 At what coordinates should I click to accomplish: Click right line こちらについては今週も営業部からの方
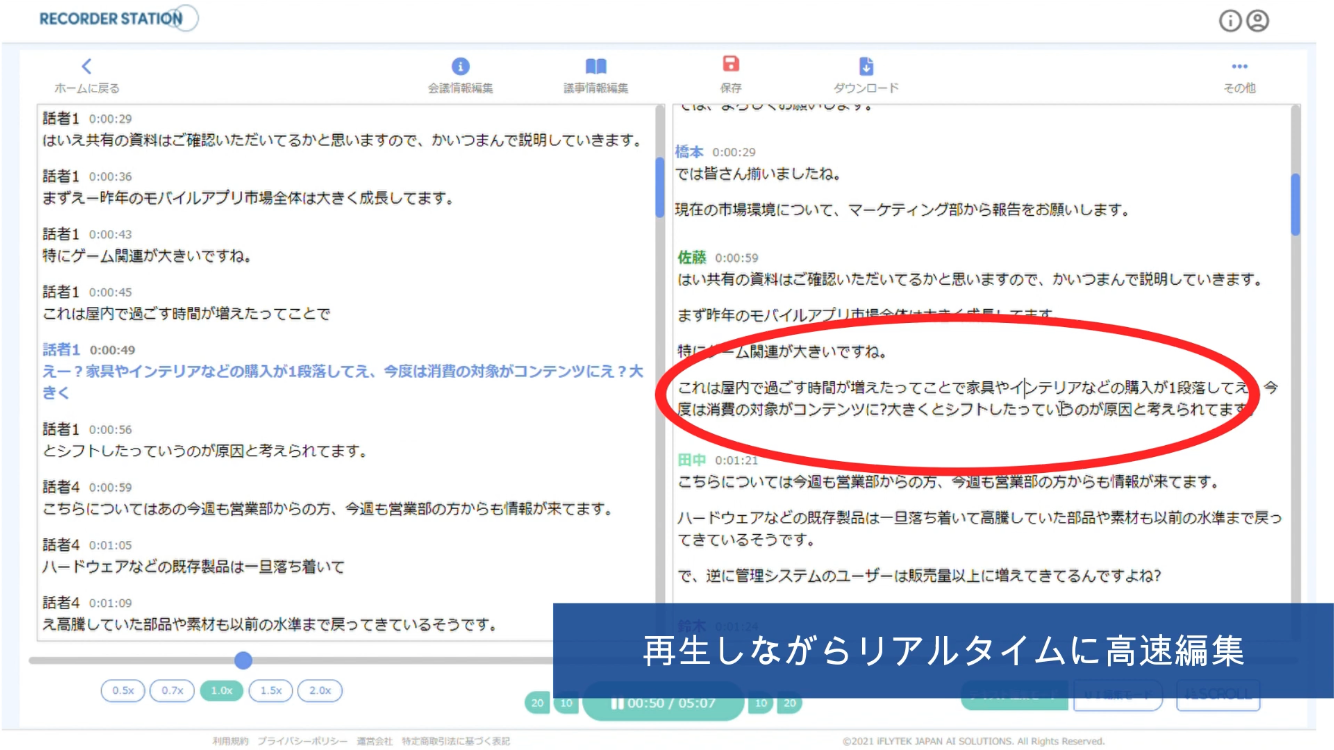click(x=948, y=482)
